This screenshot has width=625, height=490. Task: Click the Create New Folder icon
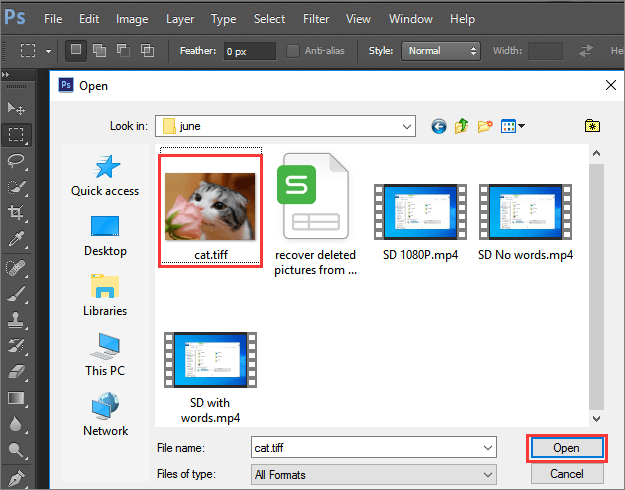486,126
